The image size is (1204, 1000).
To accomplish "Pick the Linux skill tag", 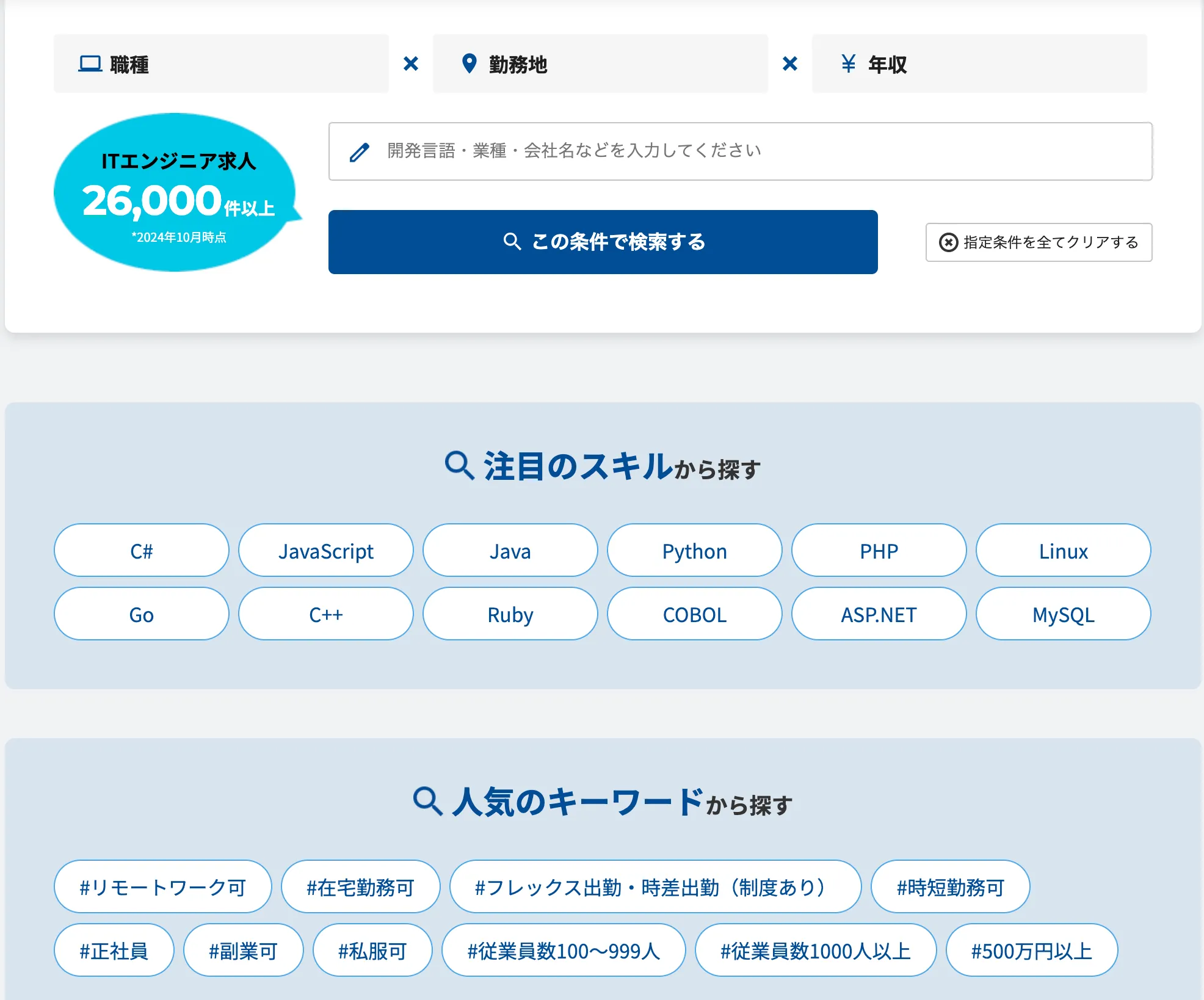I will (1064, 551).
